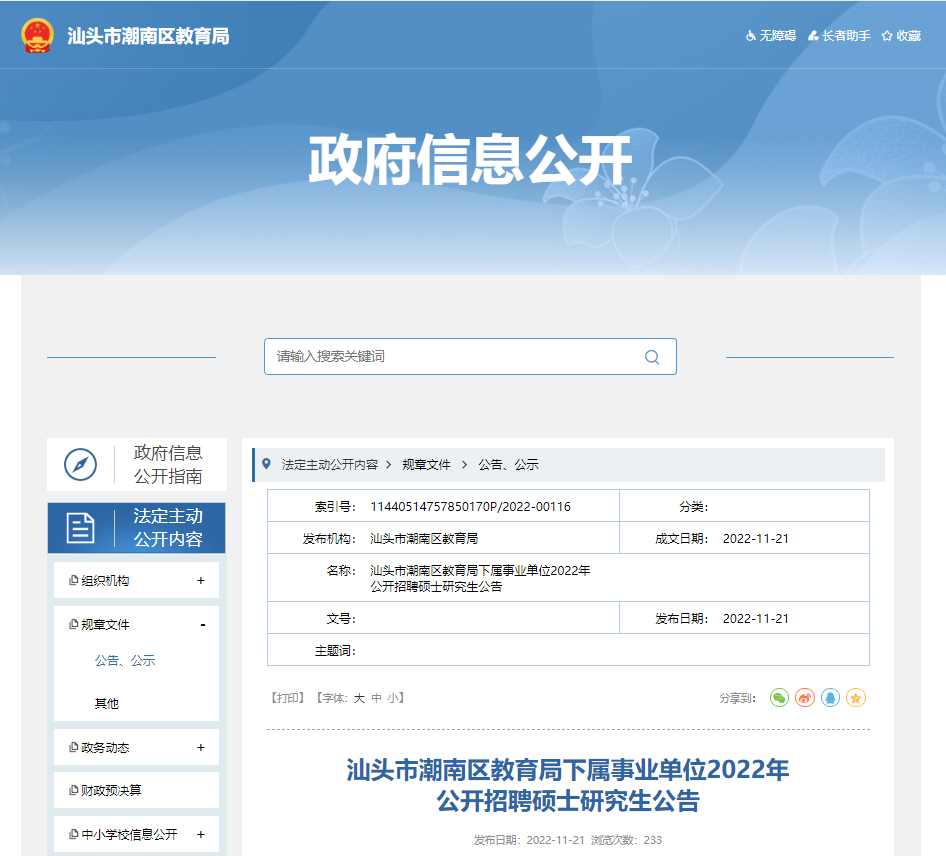Click breadcrumb 公告、公示

click(508, 464)
